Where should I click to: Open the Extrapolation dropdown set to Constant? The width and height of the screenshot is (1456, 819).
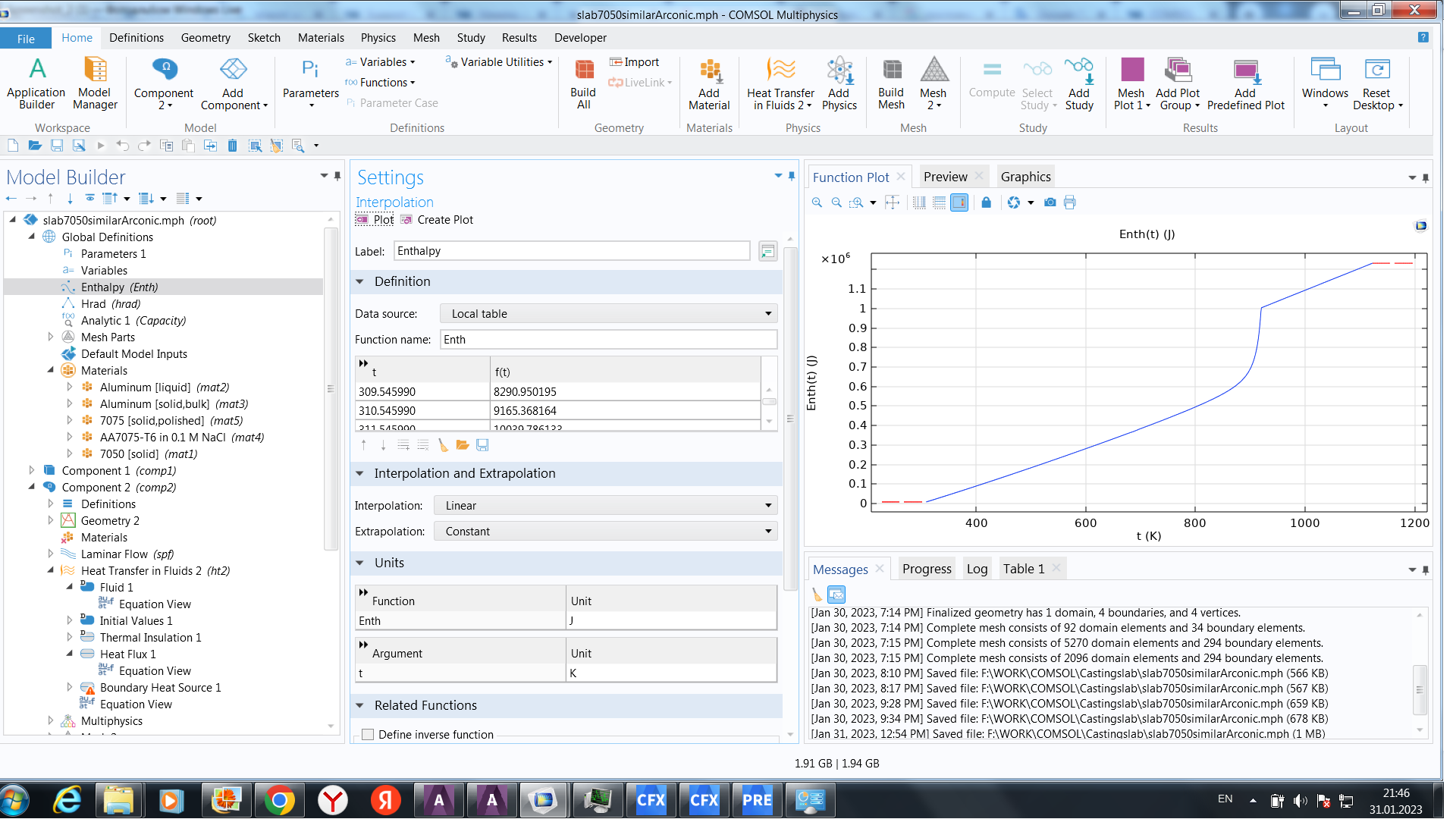(605, 532)
